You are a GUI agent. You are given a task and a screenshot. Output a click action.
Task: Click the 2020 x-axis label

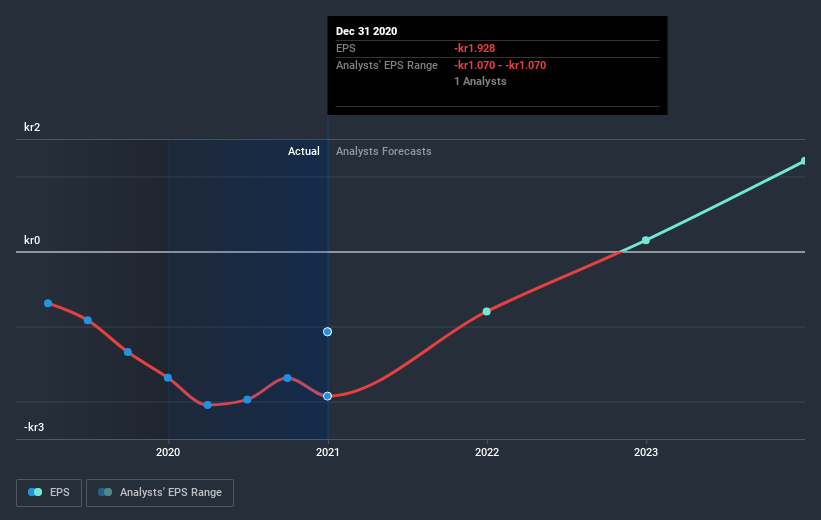coord(168,452)
